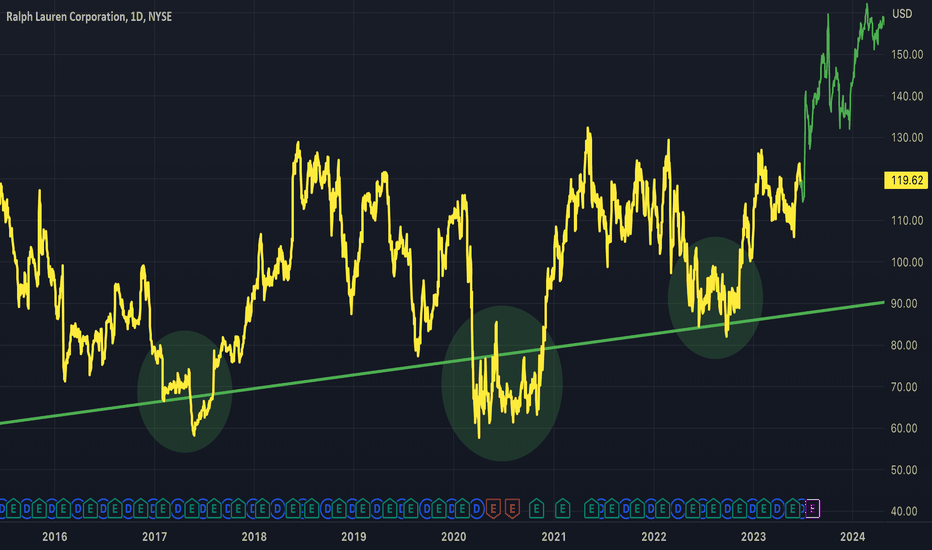Click the 2018 year label on time axis
The width and height of the screenshot is (932, 550).
tap(254, 537)
